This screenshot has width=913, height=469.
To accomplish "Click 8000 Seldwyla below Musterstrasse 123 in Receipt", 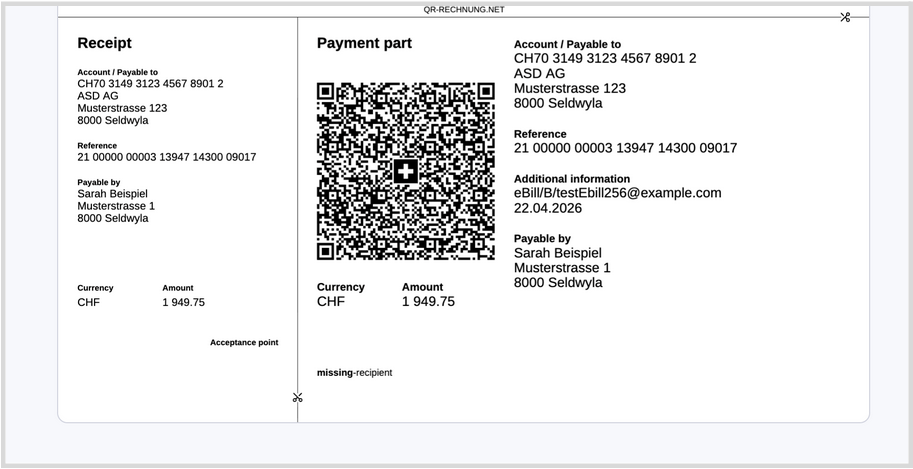I will [113, 121].
